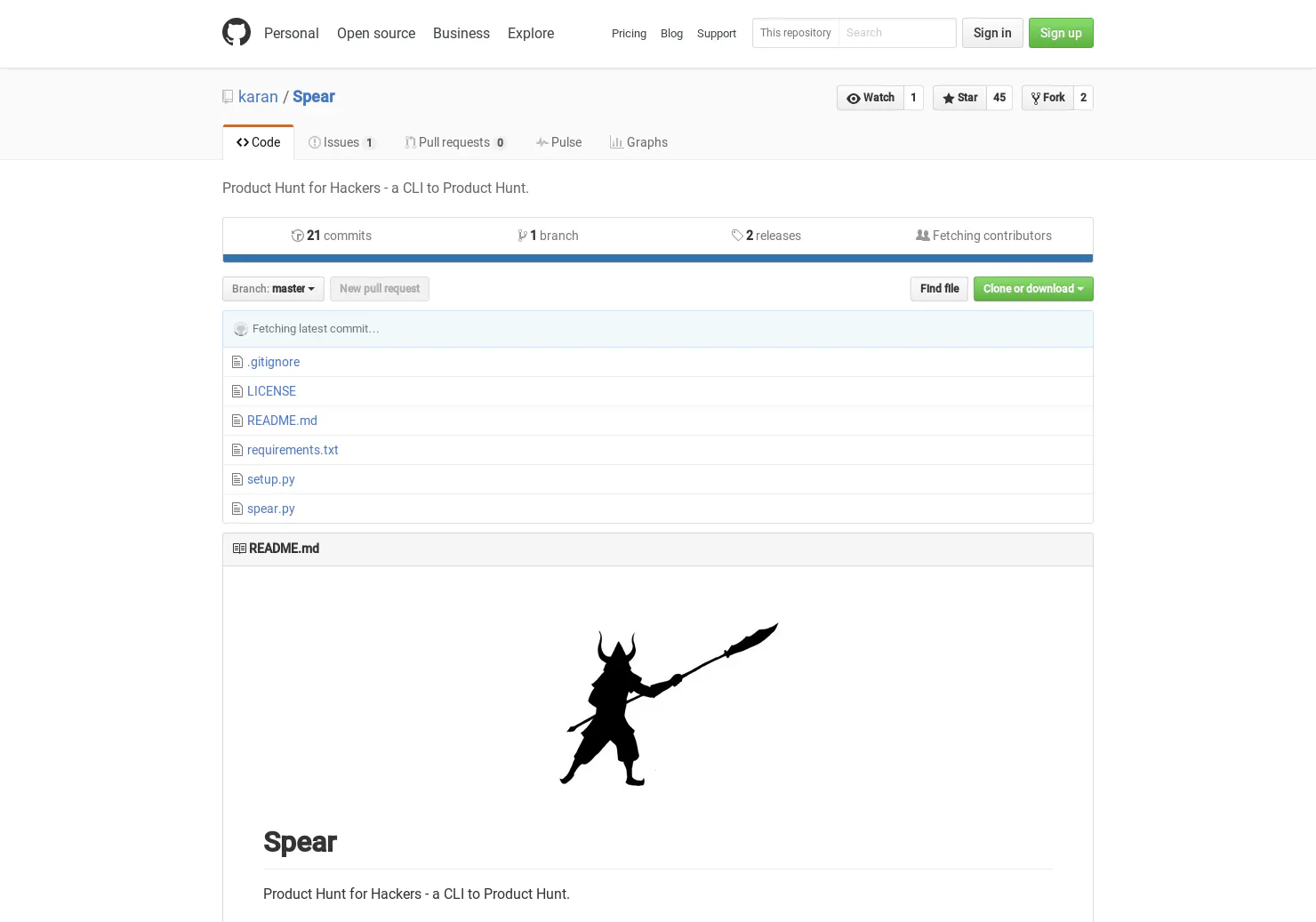Click the Pulse waveform icon
1316x922 pixels.
(x=542, y=142)
